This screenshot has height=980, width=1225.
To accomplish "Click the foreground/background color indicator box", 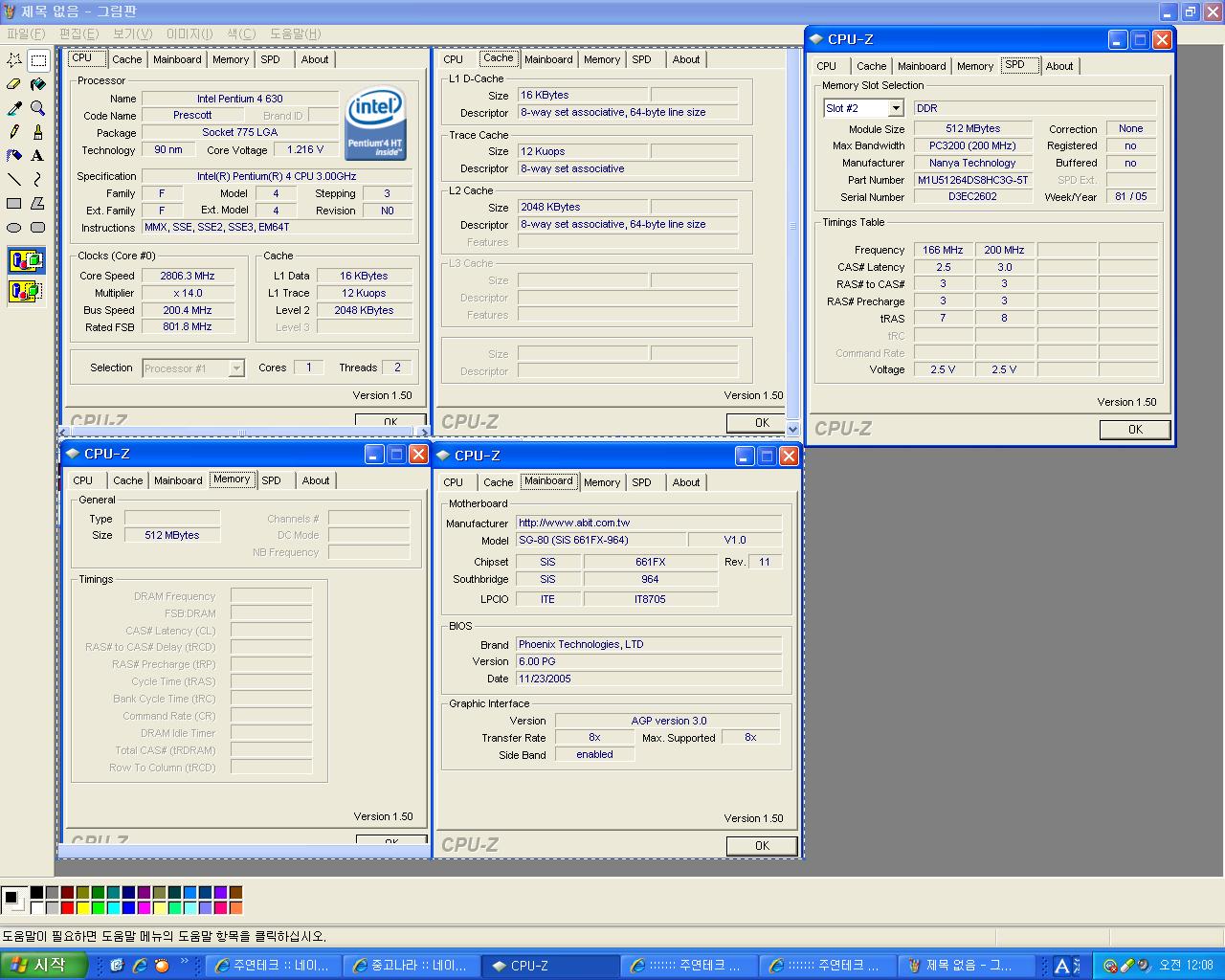I will click(14, 900).
